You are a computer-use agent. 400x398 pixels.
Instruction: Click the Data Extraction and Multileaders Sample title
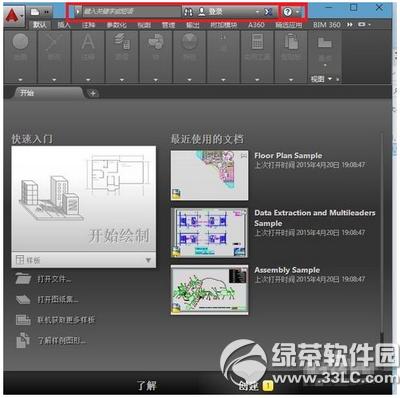[x=315, y=218]
